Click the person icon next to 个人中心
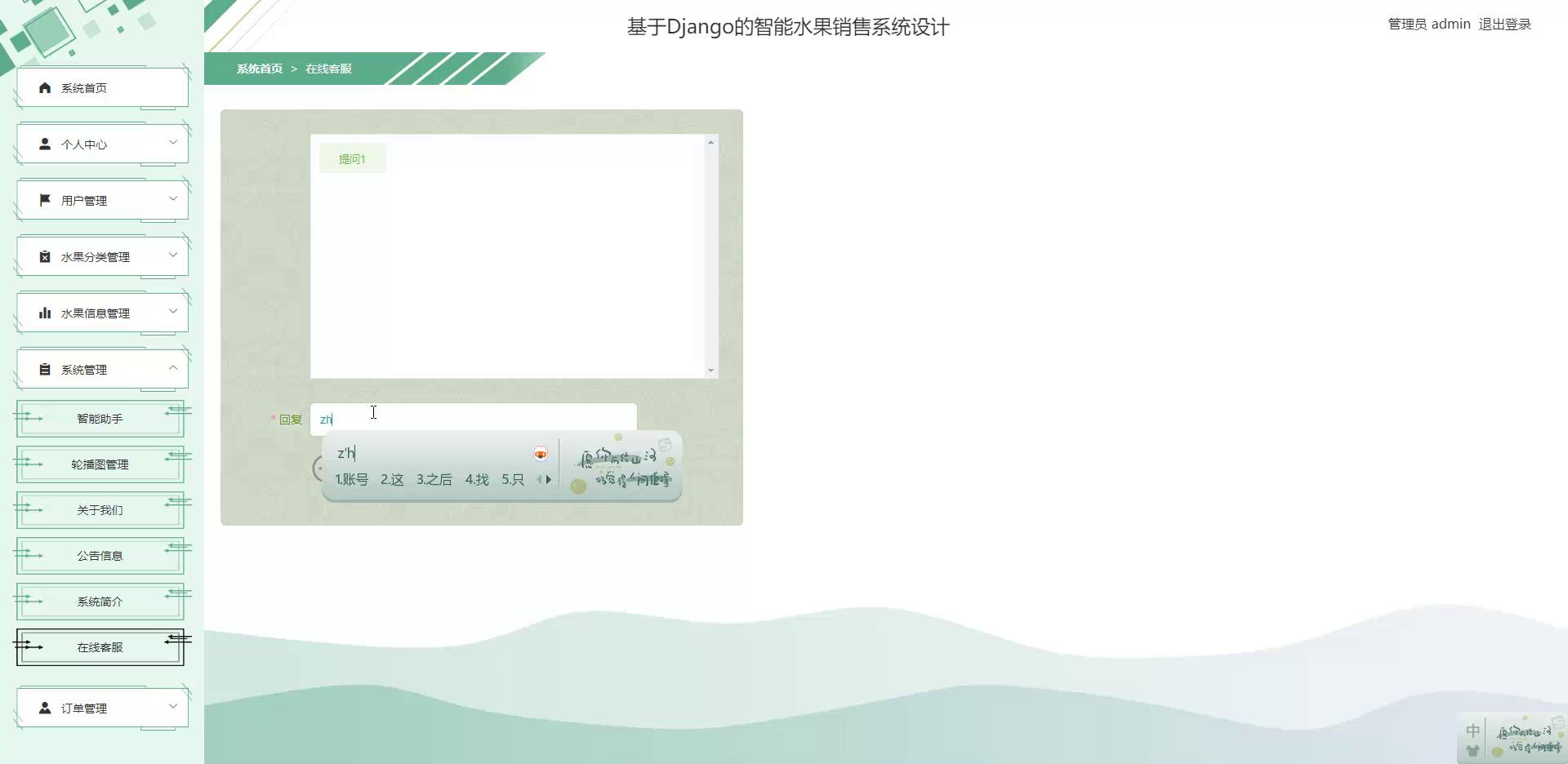1568x764 pixels. coord(45,144)
